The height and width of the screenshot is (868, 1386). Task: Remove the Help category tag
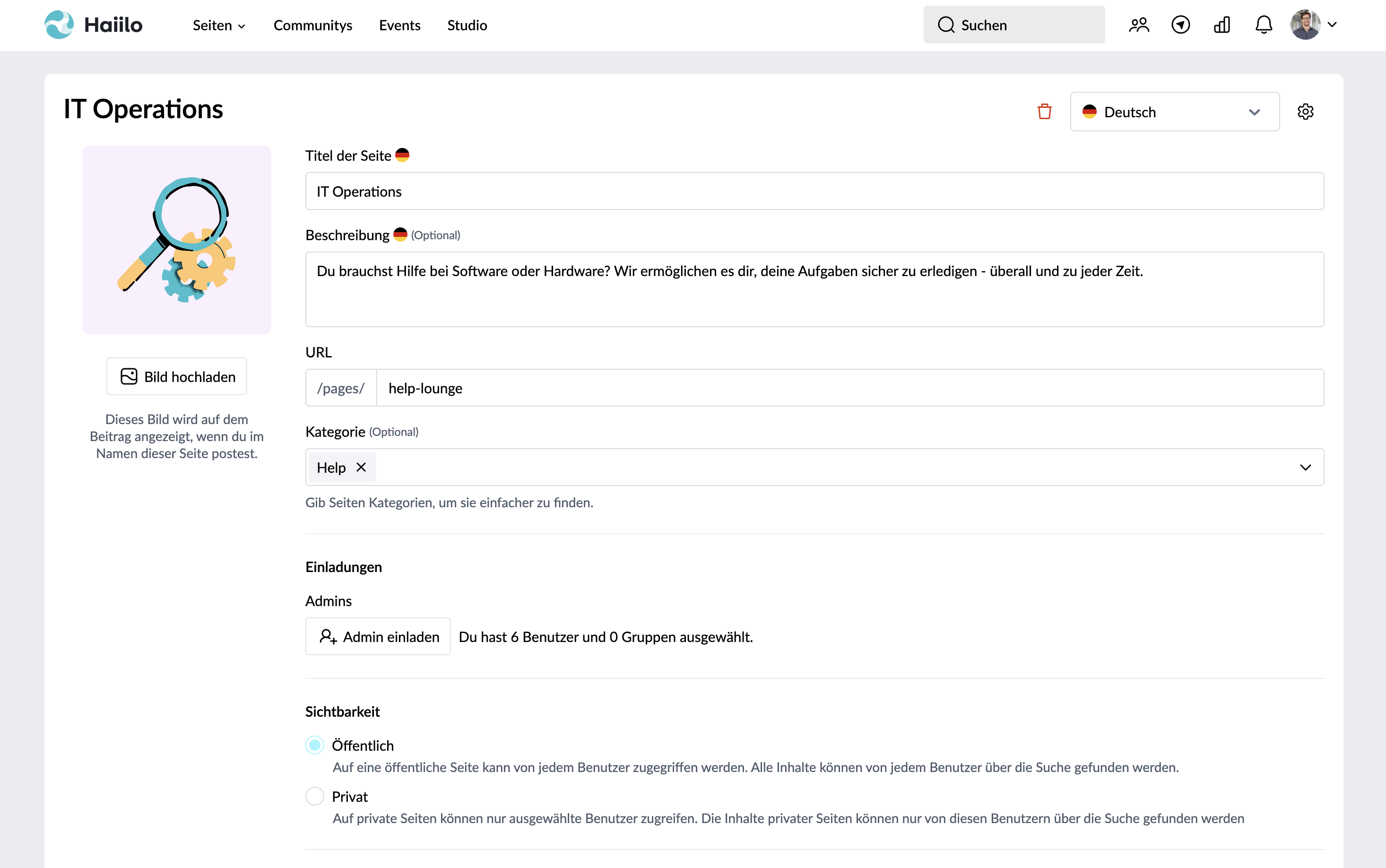[361, 467]
